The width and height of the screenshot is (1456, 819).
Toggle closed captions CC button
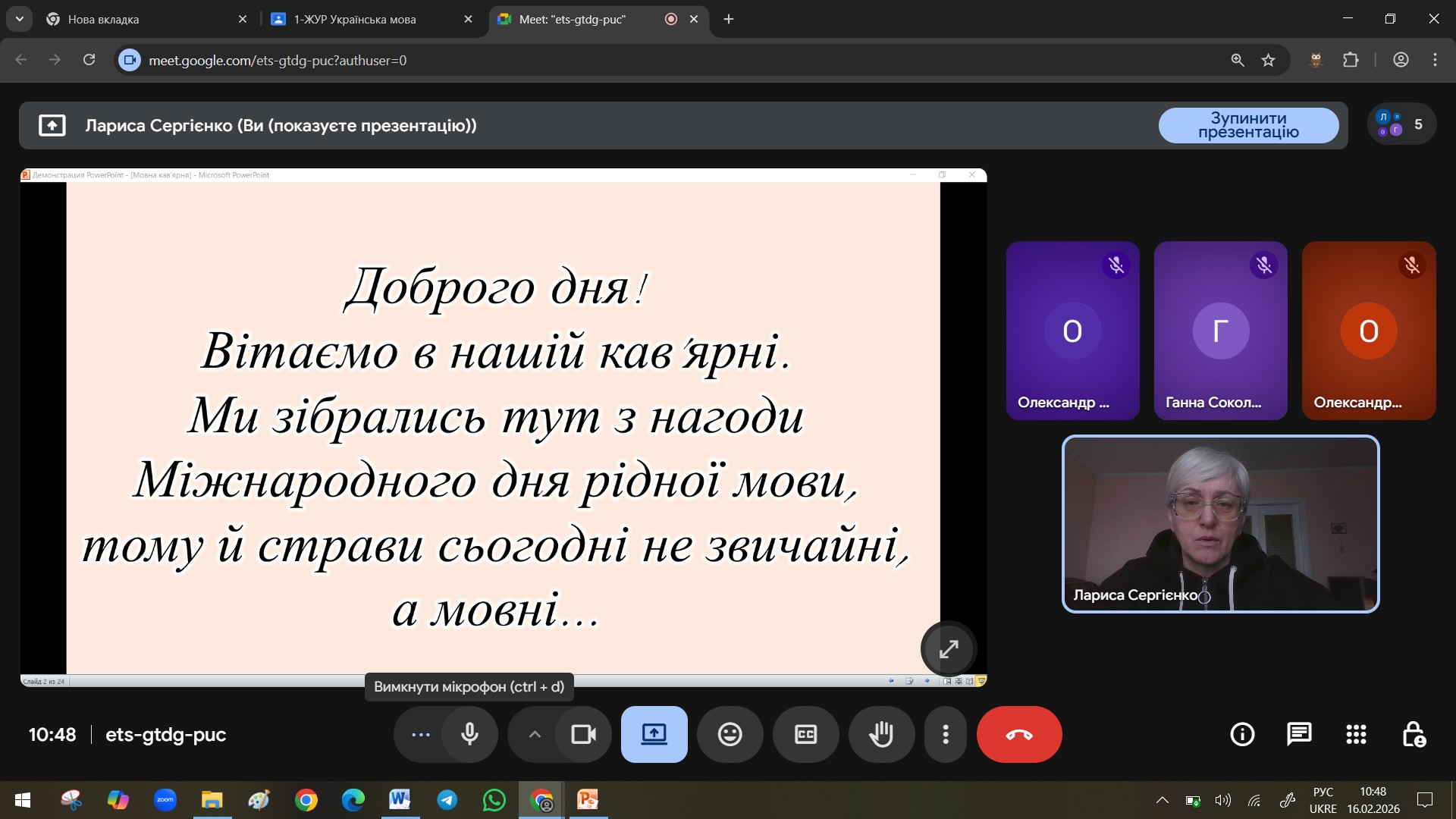click(805, 734)
